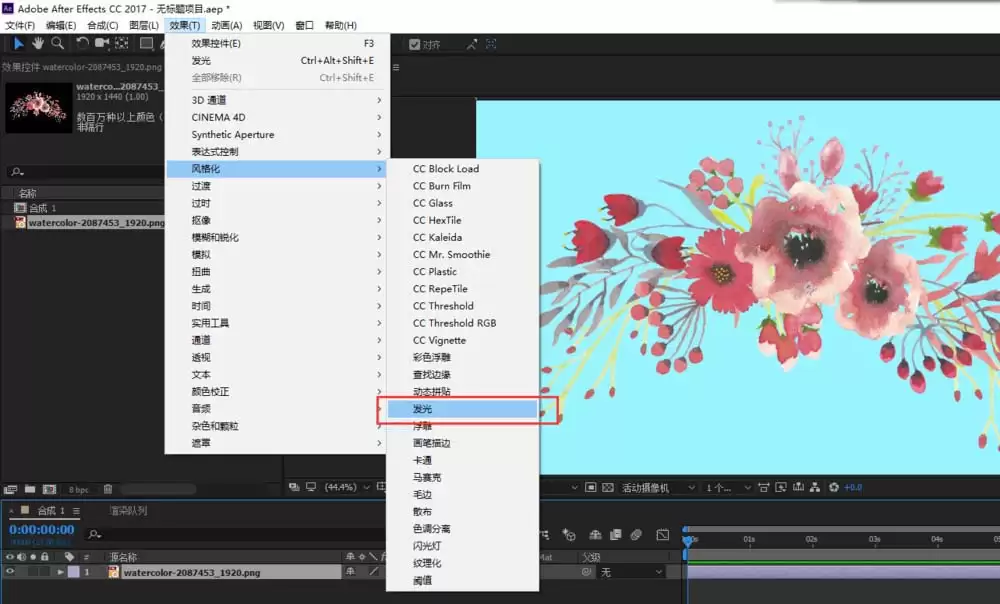
Task: Hide the watercolor layer with eye toggle
Action: [x=10, y=571]
